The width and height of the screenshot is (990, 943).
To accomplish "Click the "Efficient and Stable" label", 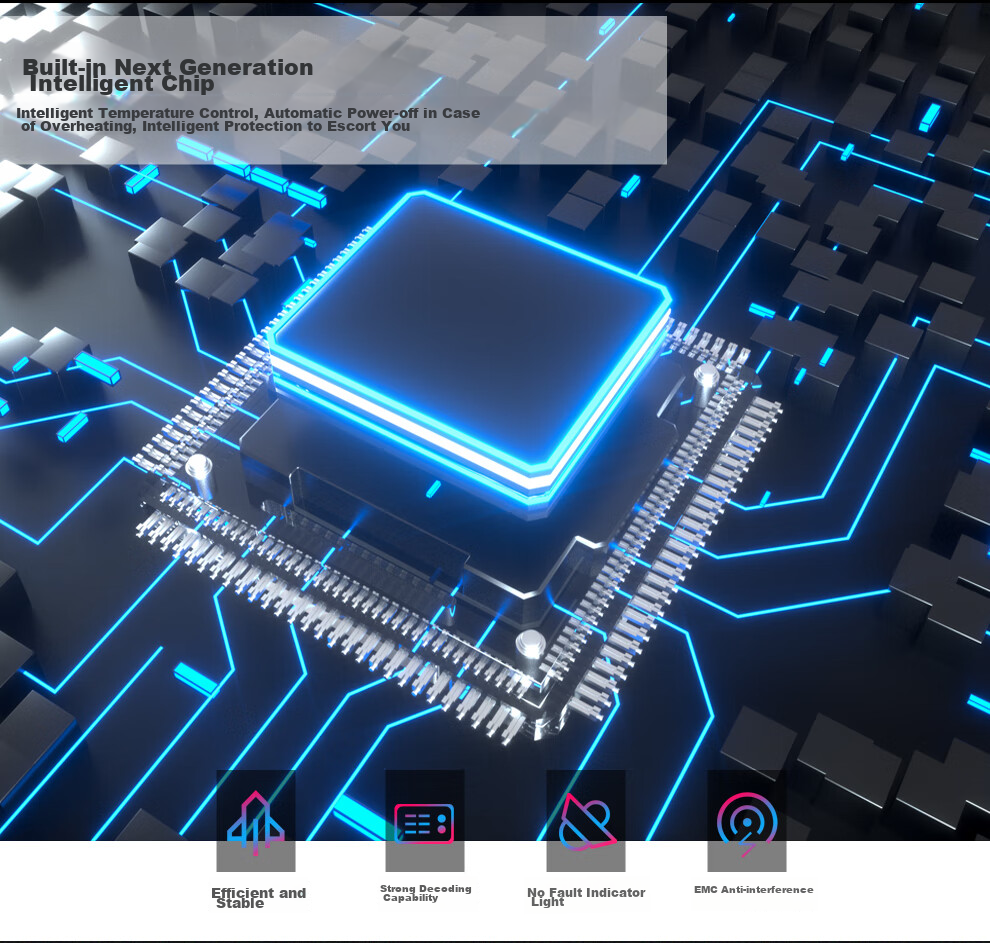I will [x=258, y=898].
